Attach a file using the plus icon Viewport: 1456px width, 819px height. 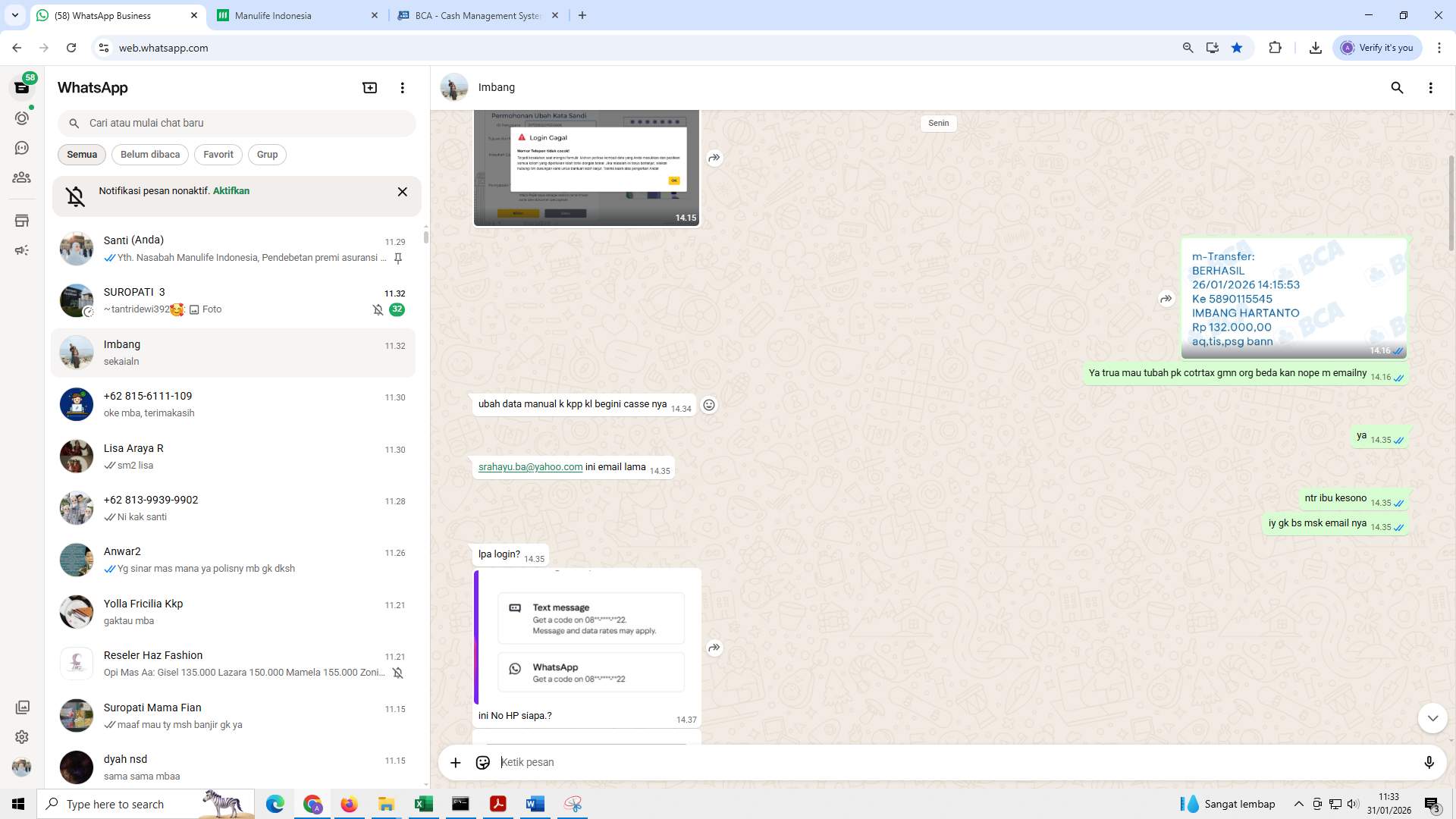click(455, 762)
